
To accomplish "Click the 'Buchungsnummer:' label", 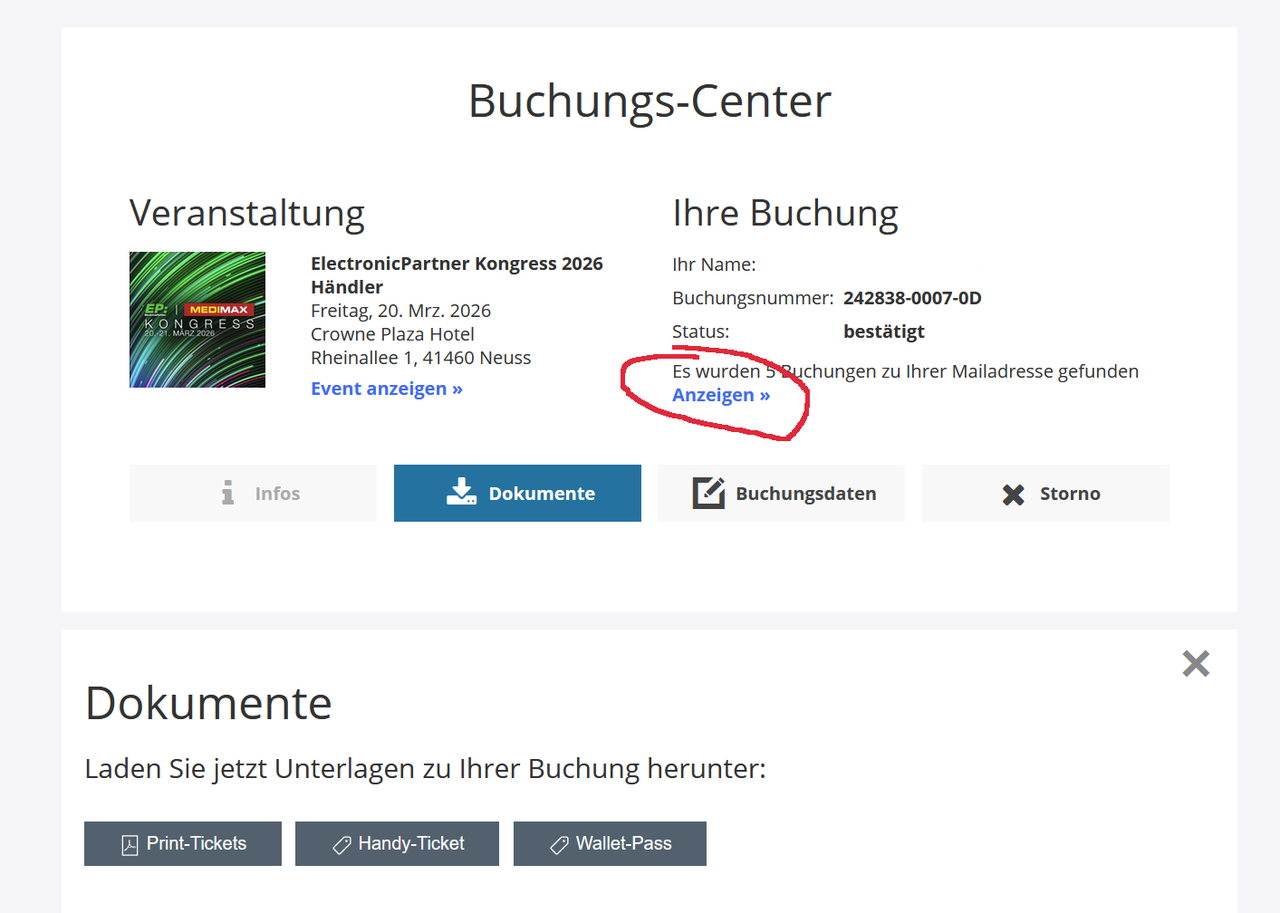I will 753,298.
